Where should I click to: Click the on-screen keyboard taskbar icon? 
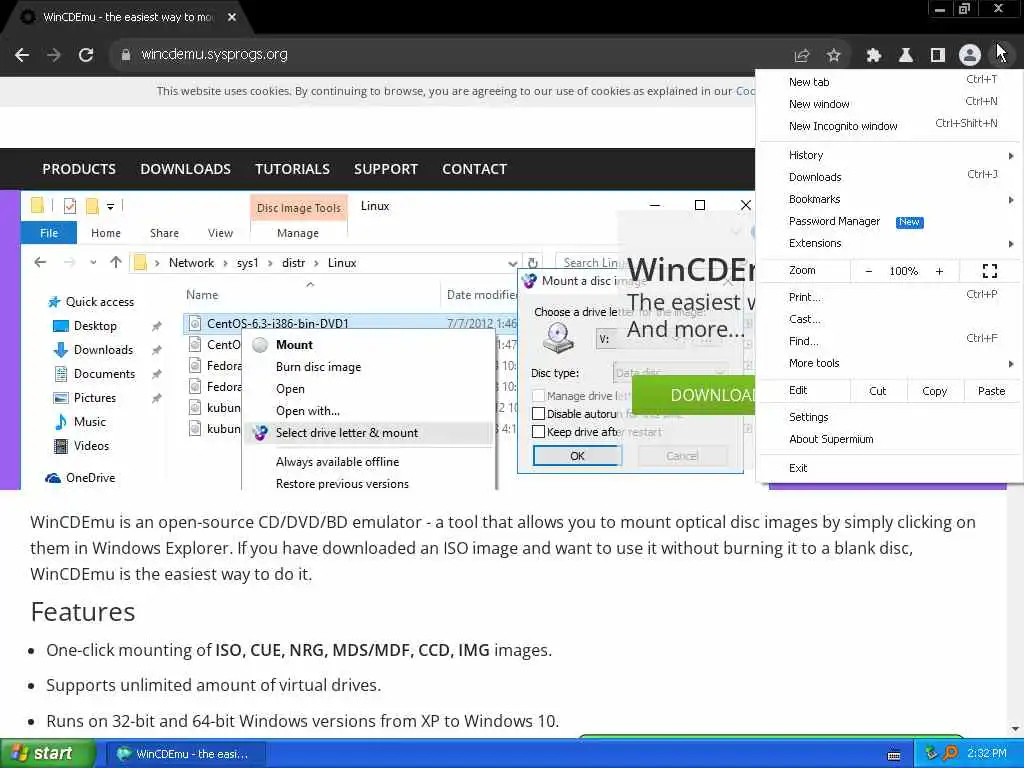tap(894, 755)
